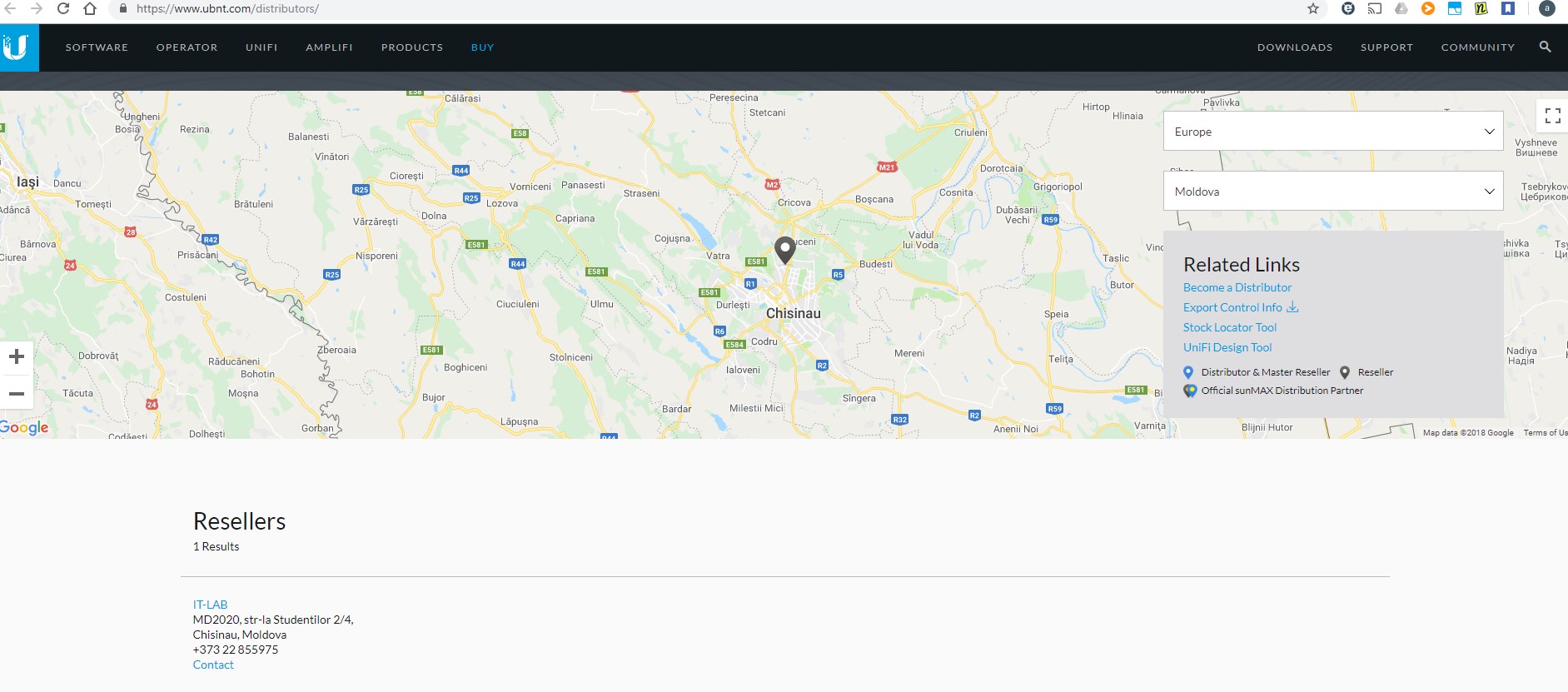Click the 'MD2020, str-la Studentilor 2/4,' address text
1568x692 pixels.
273,620
